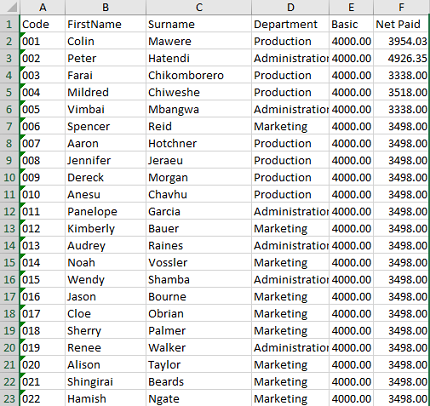Viewport: 430px width, 406px height.
Task: Select cell with surname Hotchner
Action: pos(199,143)
